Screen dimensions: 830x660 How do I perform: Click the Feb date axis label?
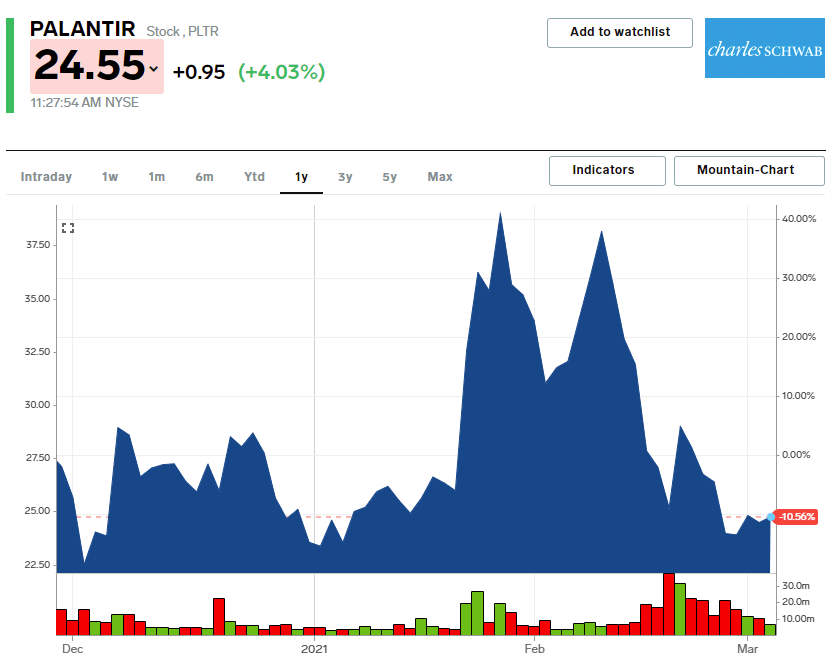pyautogui.click(x=535, y=649)
